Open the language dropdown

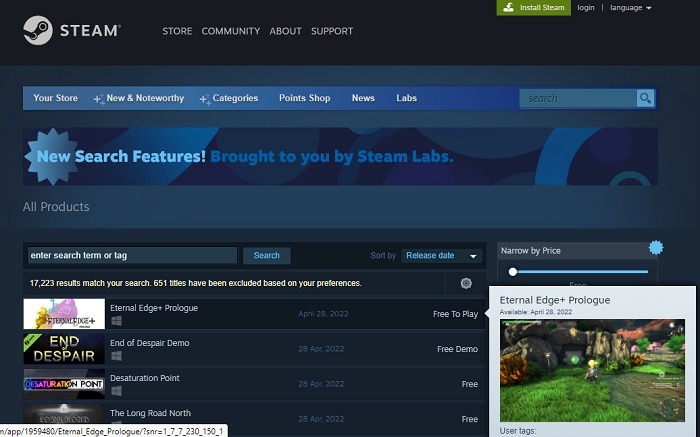[x=630, y=8]
